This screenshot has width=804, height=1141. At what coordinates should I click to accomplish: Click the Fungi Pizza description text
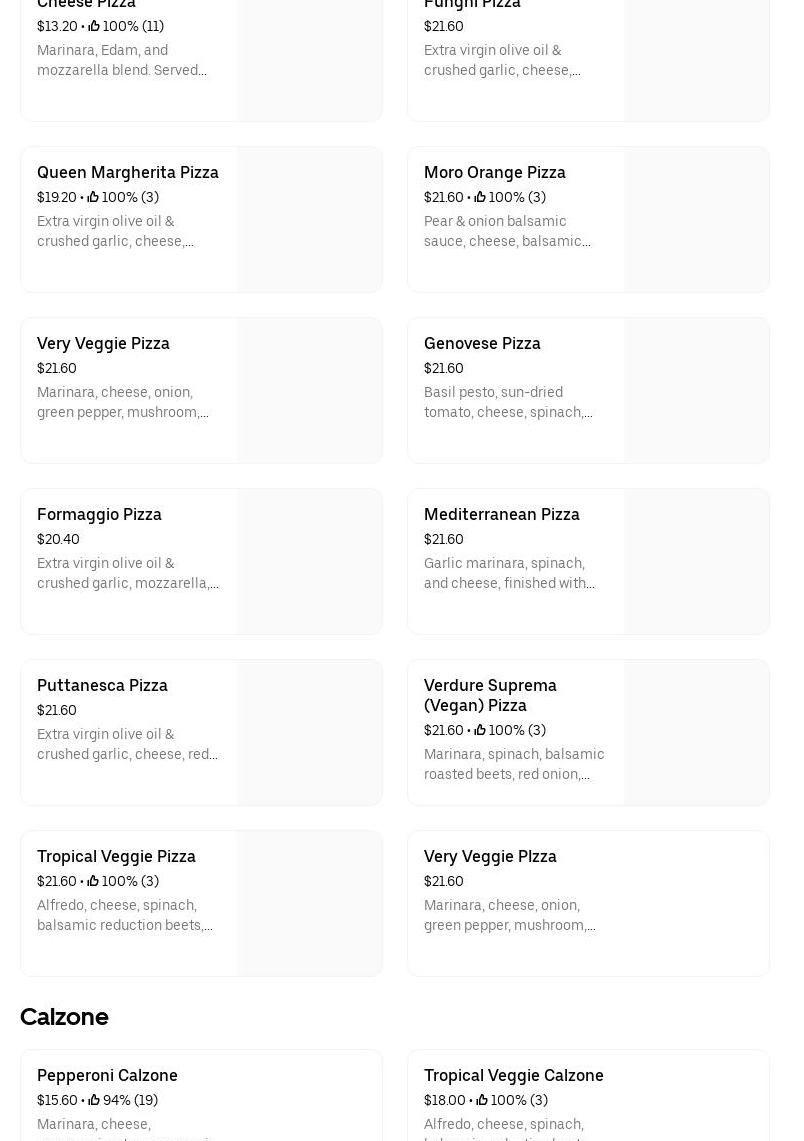502,60
